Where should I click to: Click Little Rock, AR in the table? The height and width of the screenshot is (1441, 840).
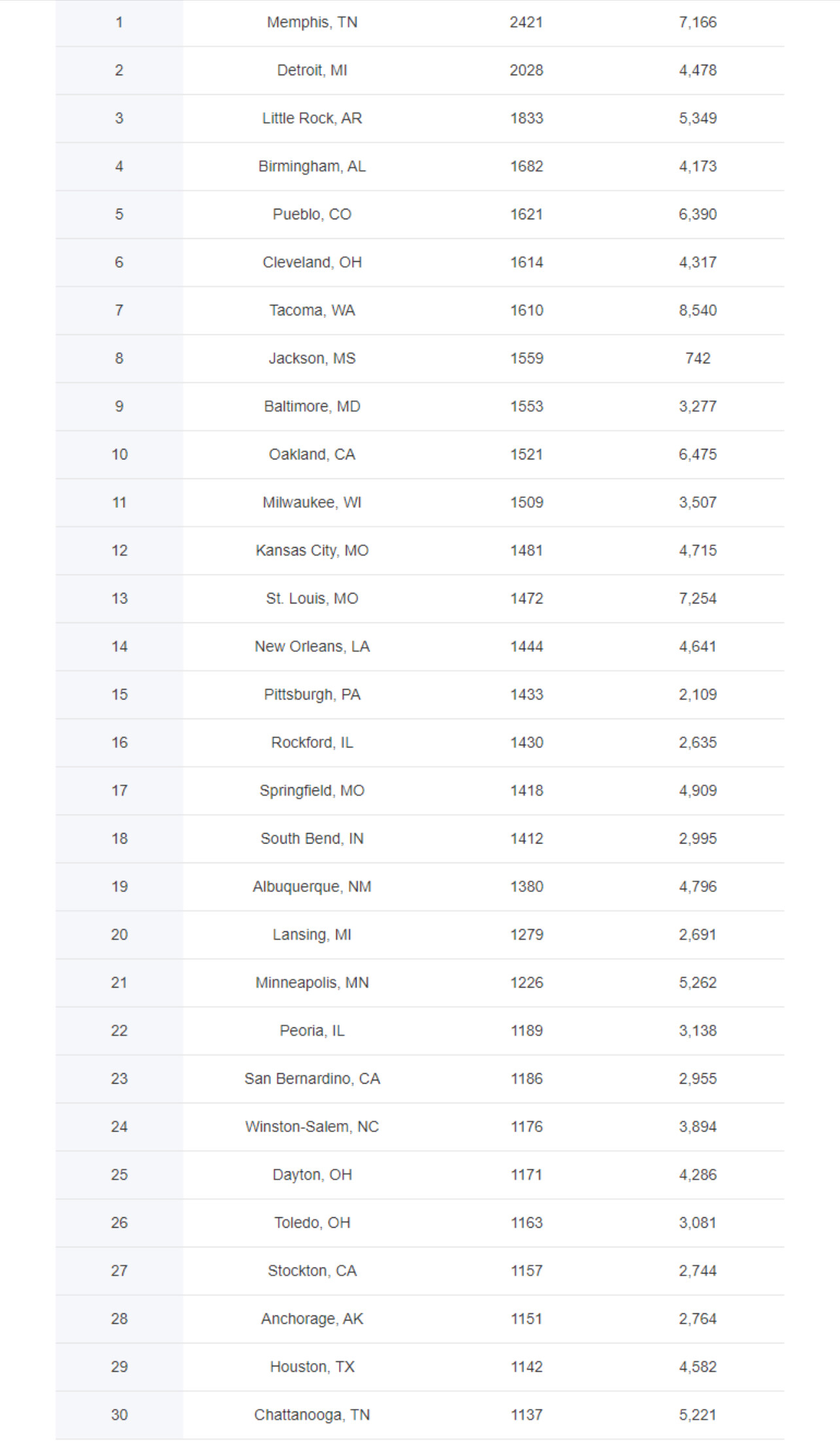click(312, 118)
